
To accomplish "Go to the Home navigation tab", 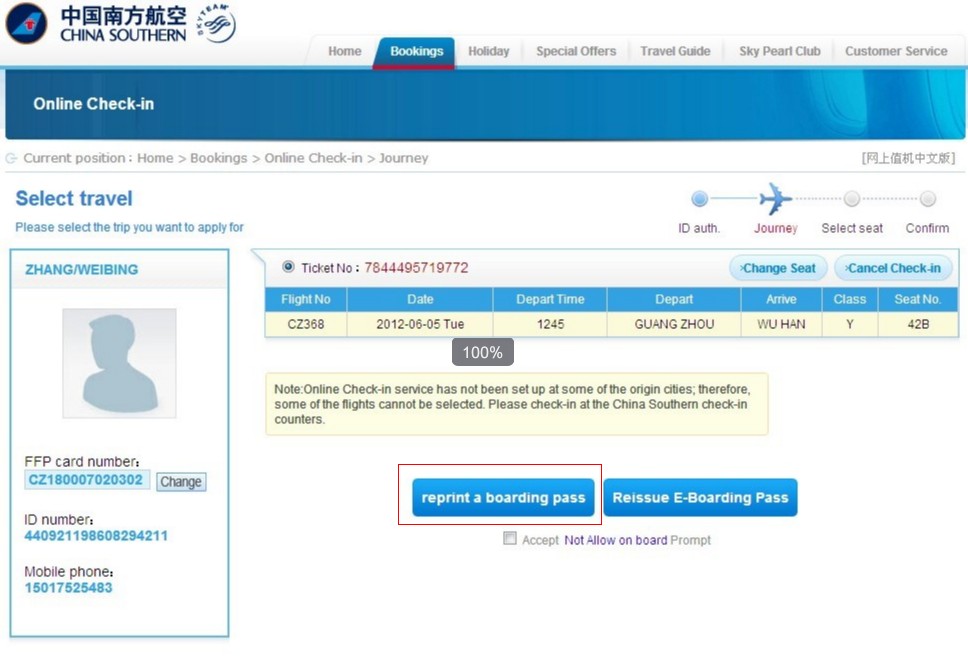I will point(344,52).
